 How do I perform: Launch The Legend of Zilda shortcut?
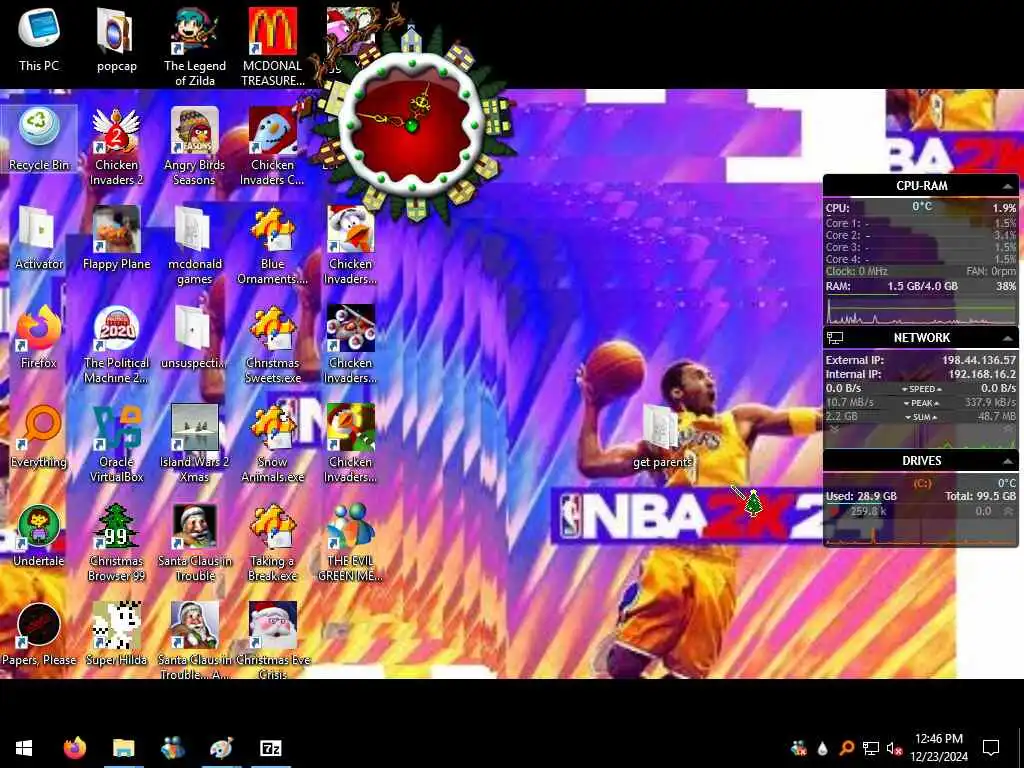click(x=195, y=46)
